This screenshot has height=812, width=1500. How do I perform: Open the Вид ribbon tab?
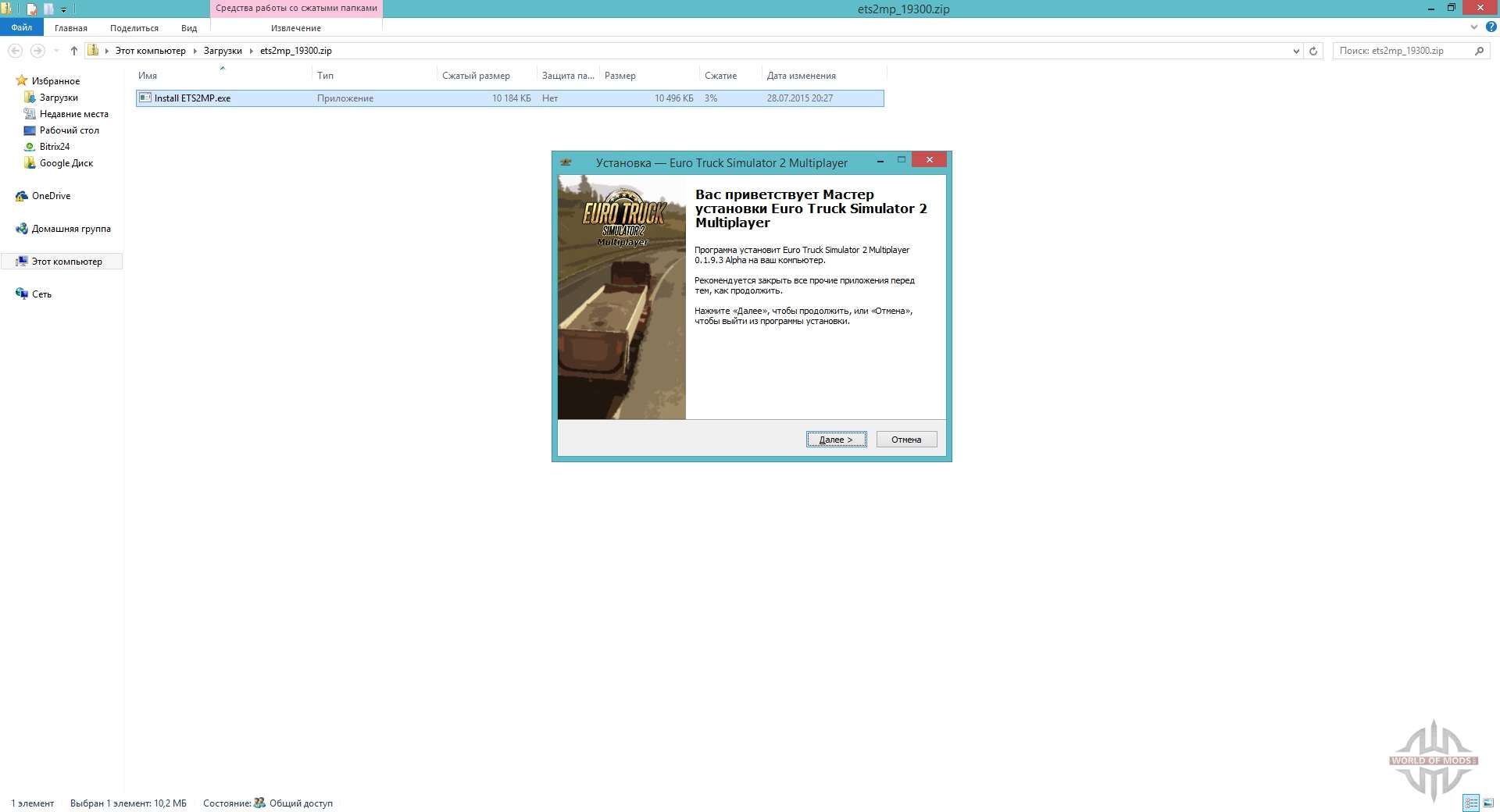(189, 28)
